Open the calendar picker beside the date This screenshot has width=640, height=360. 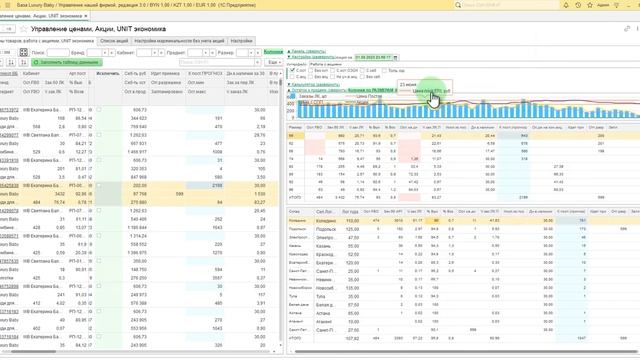pos(396,58)
